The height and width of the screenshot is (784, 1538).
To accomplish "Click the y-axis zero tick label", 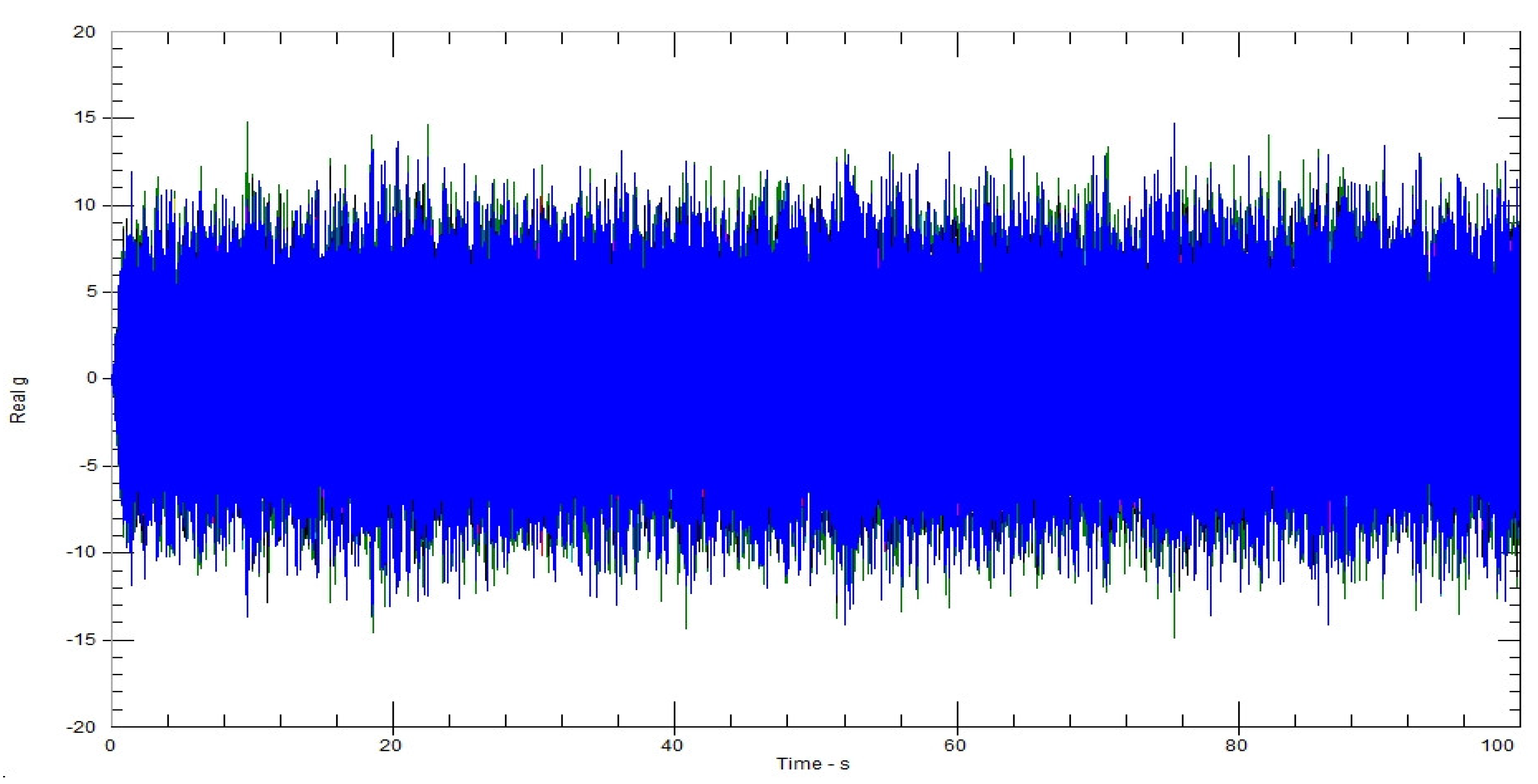I will coord(91,378).
